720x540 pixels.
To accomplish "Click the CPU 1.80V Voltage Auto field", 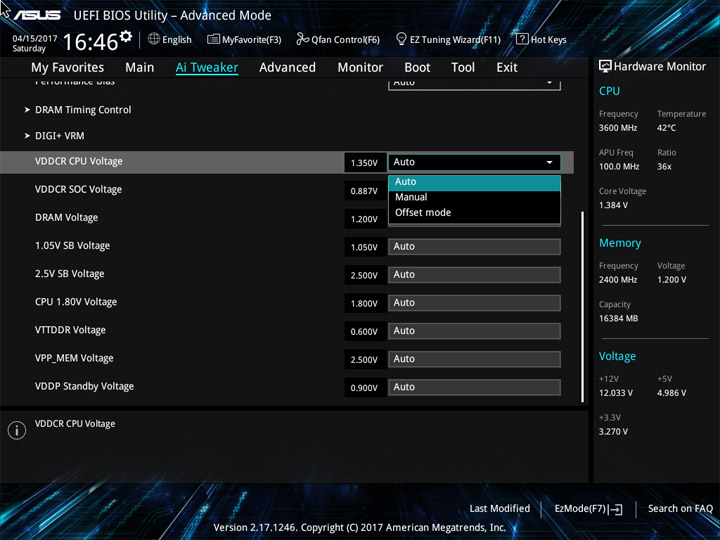I will [474, 303].
